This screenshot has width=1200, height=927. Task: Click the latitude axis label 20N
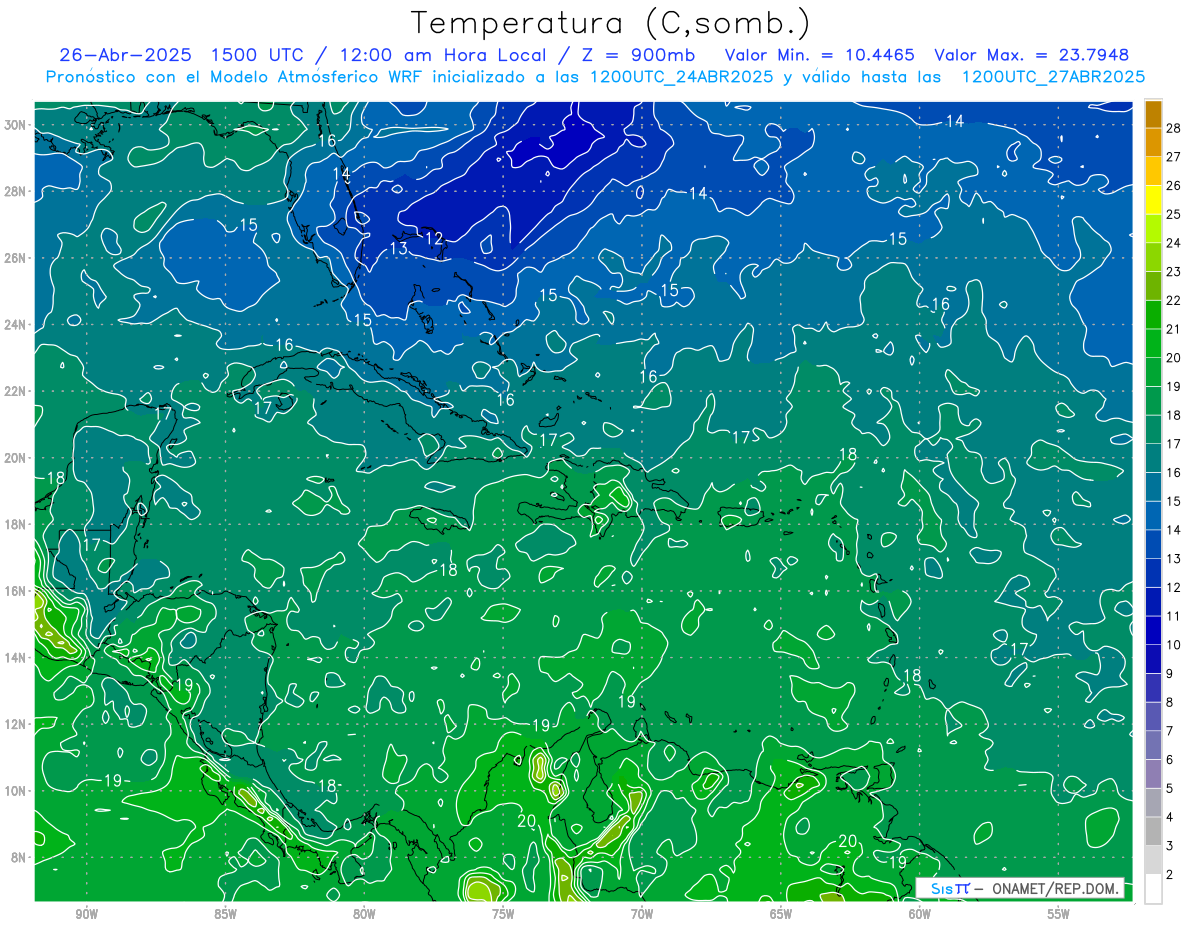click(x=16, y=458)
